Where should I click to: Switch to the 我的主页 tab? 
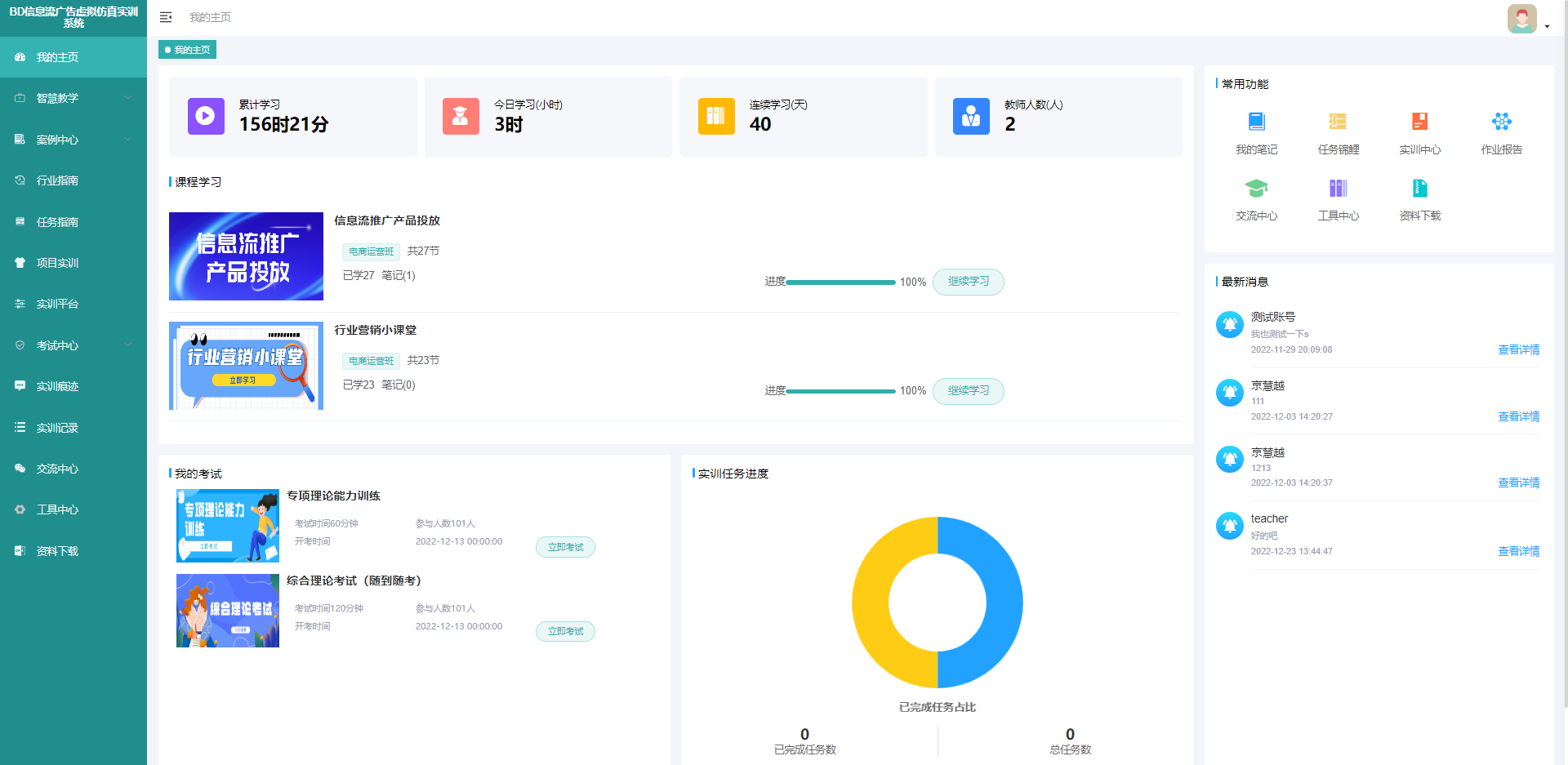(x=188, y=50)
